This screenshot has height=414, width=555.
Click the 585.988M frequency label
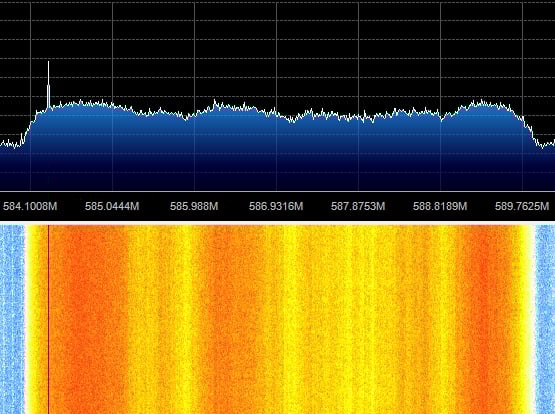(x=194, y=206)
